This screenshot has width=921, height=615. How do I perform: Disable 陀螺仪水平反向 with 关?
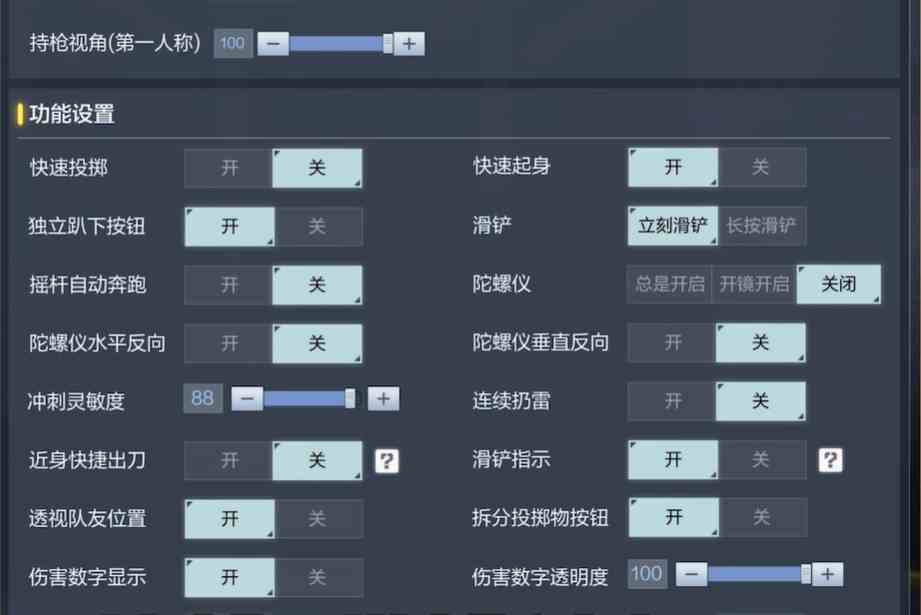click(317, 344)
